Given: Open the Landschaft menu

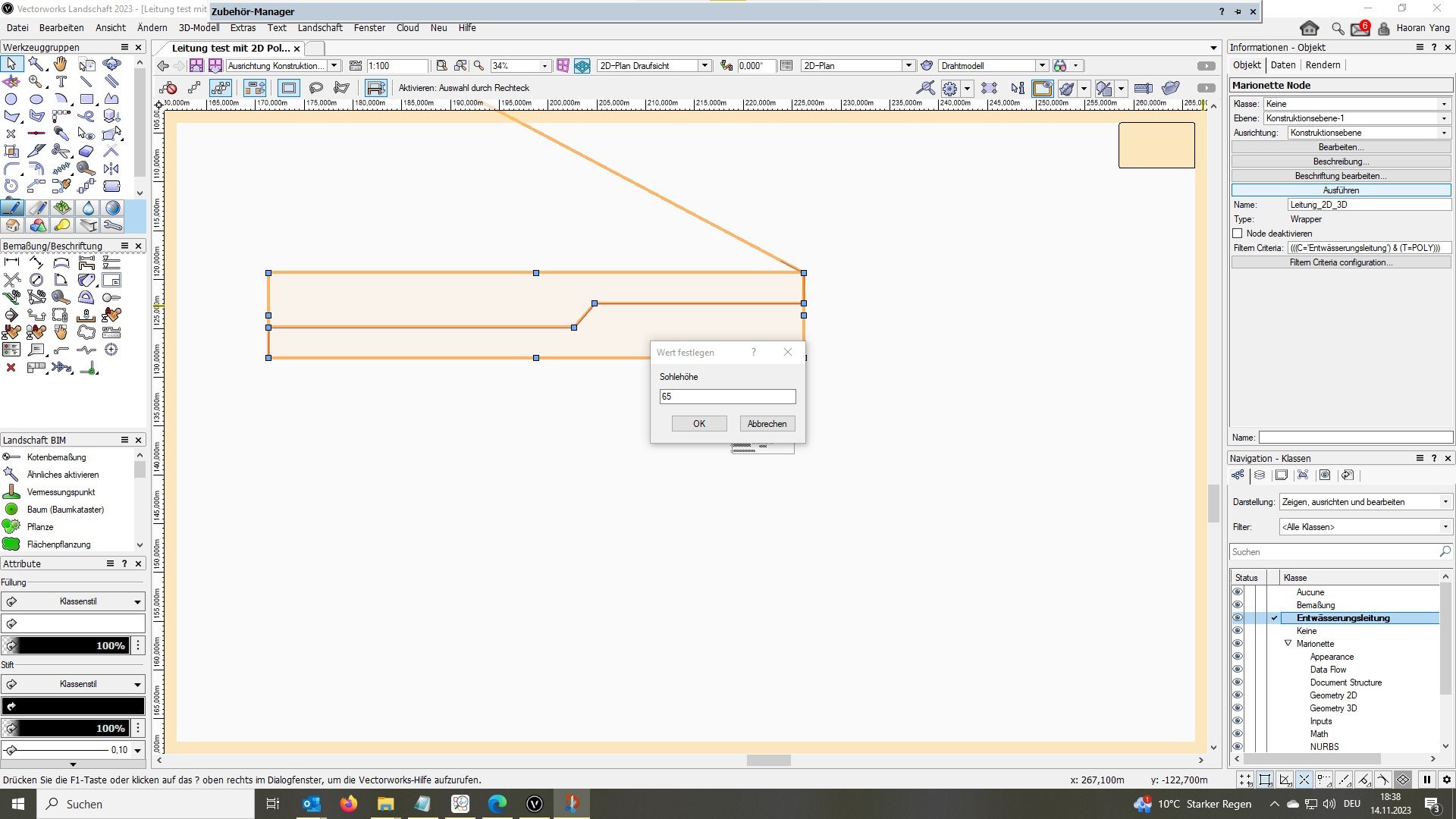Looking at the screenshot, I should point(319,28).
